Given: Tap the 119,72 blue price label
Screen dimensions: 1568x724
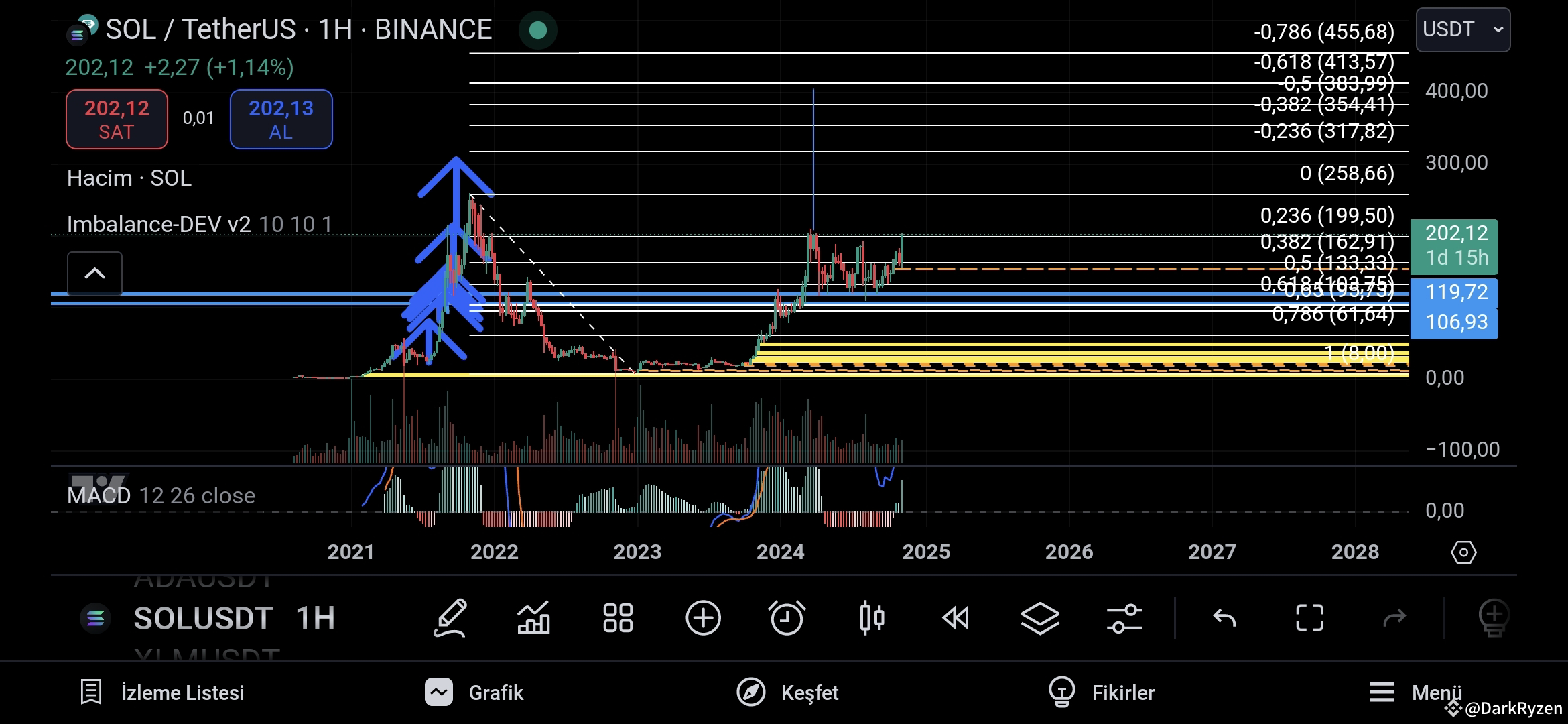Looking at the screenshot, I should tap(1454, 292).
